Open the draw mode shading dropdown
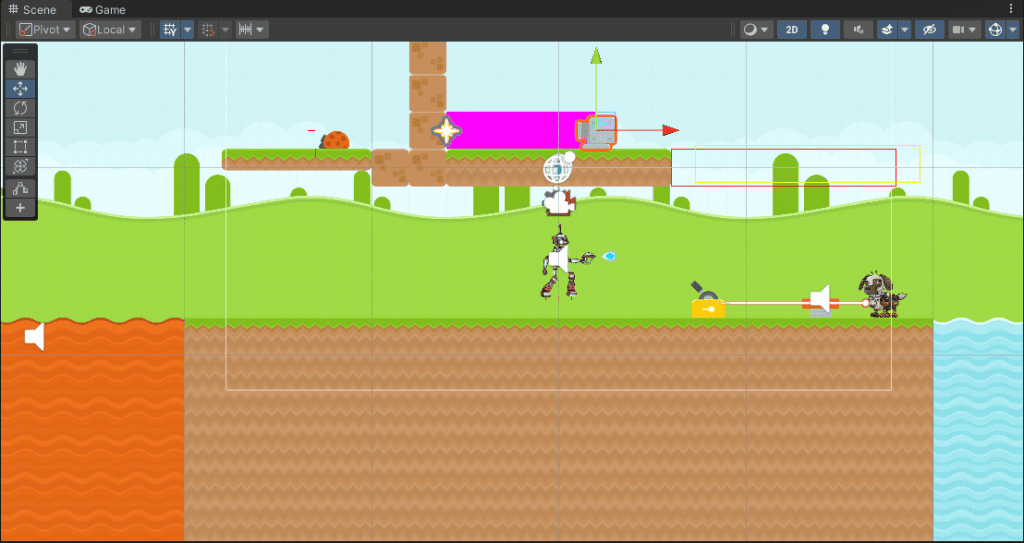This screenshot has width=1024, height=543. click(x=757, y=29)
